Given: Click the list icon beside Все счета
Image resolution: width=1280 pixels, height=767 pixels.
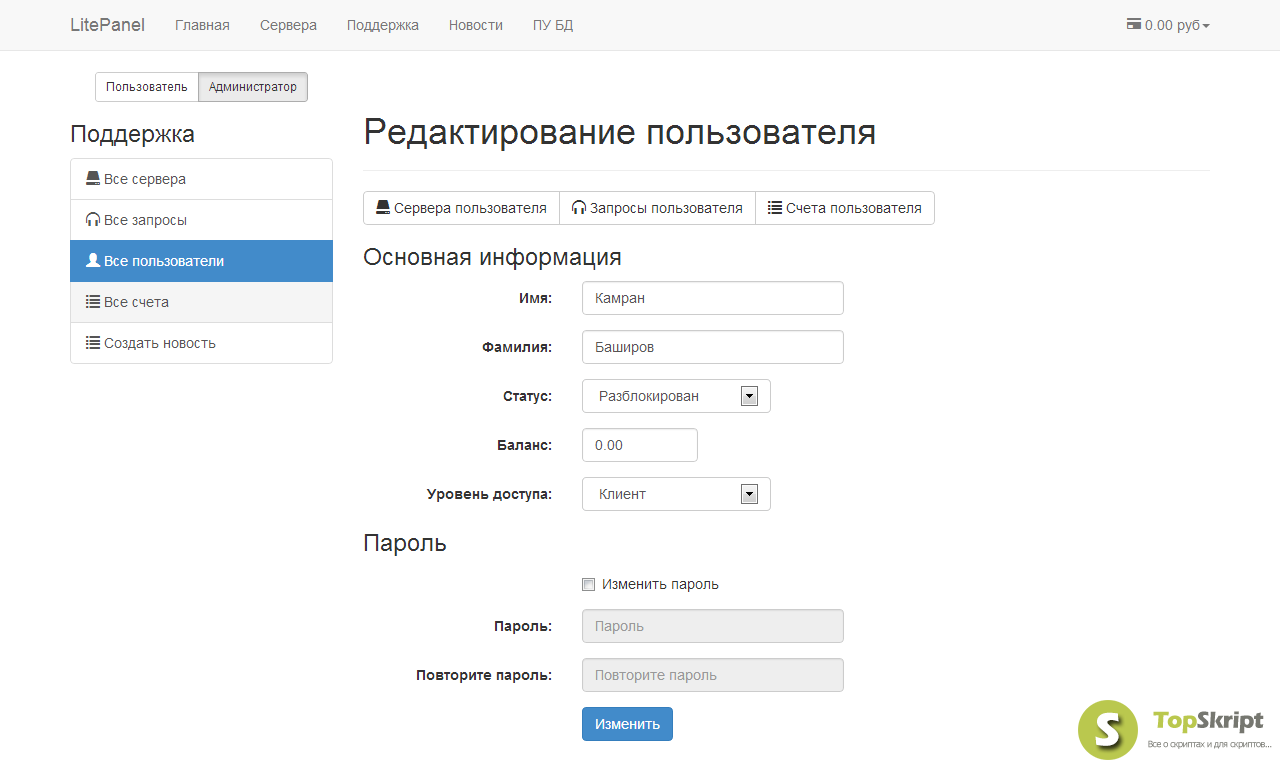Looking at the screenshot, I should pos(93,302).
